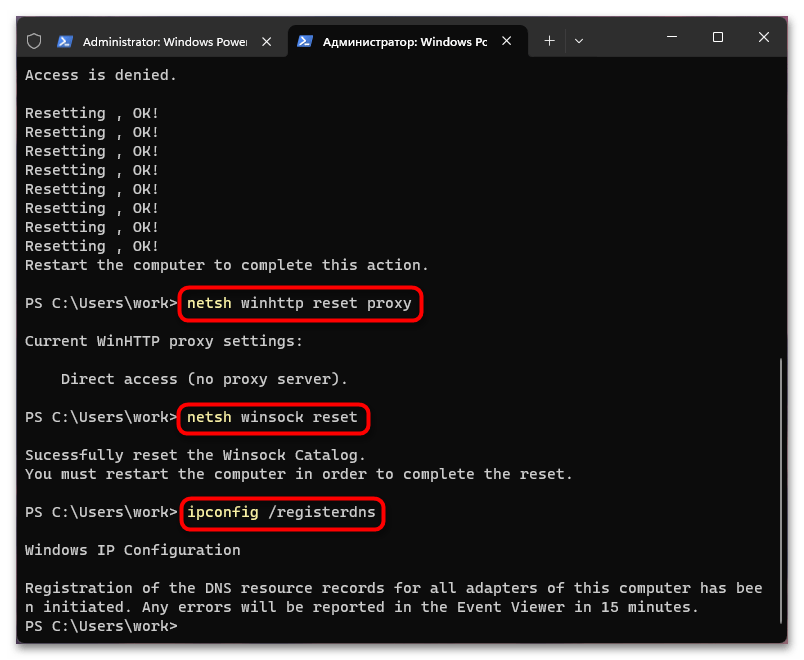Click the Windows IP Configuration heading
Viewport: 804px width, 660px height.
(131, 549)
